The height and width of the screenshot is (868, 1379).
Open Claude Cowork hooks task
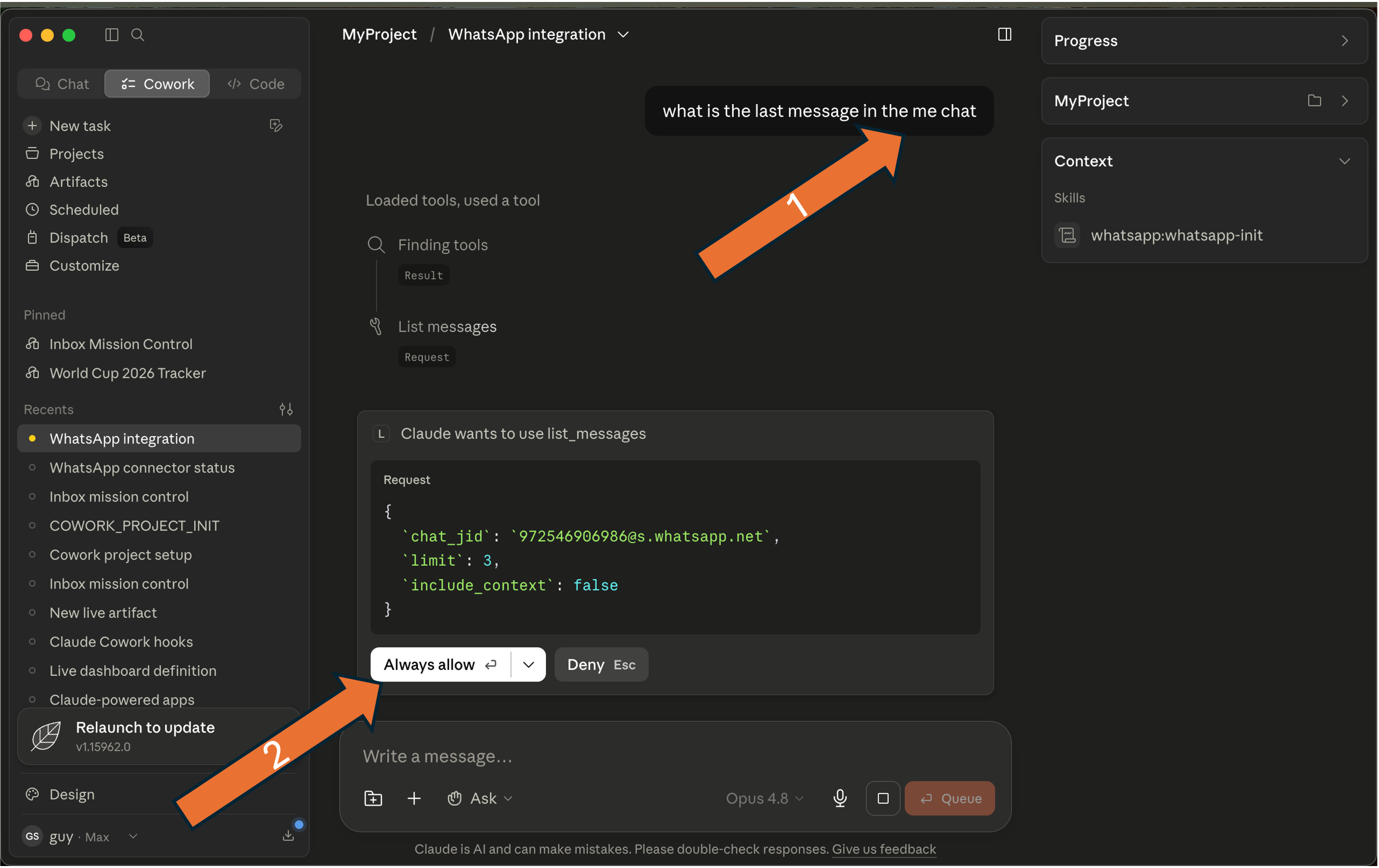(121, 641)
